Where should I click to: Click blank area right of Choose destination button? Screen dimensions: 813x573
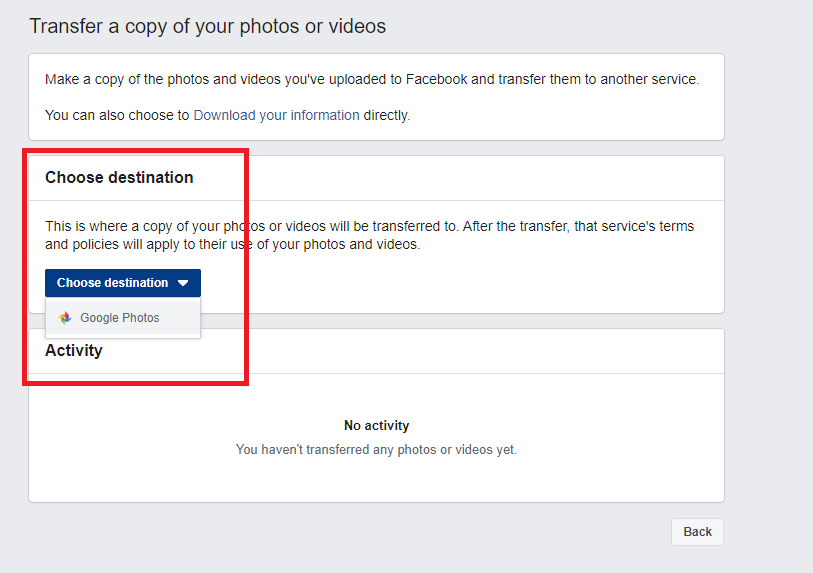pos(450,283)
